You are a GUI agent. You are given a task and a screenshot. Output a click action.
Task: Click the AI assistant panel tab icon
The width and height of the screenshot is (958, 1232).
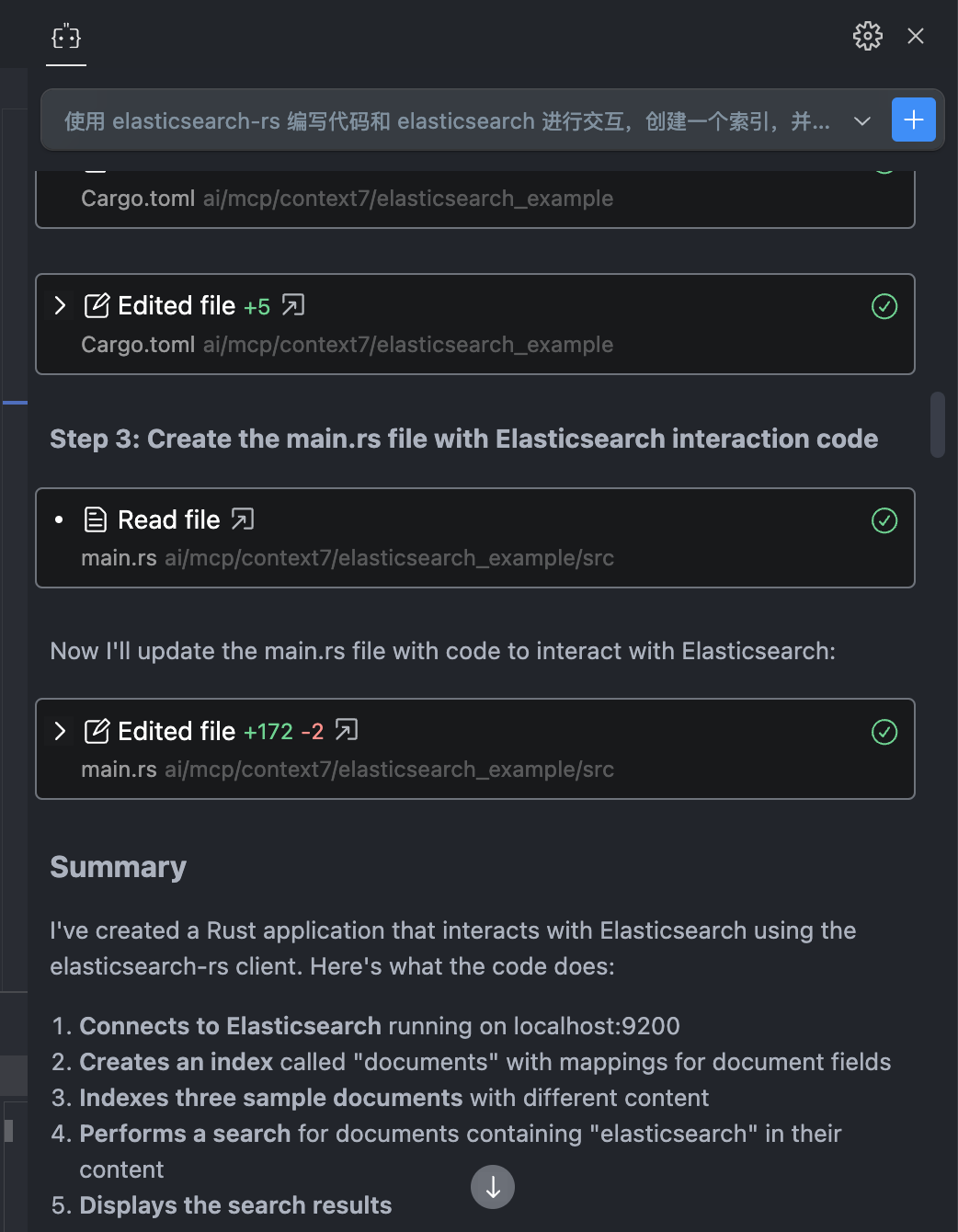pyautogui.click(x=66, y=38)
